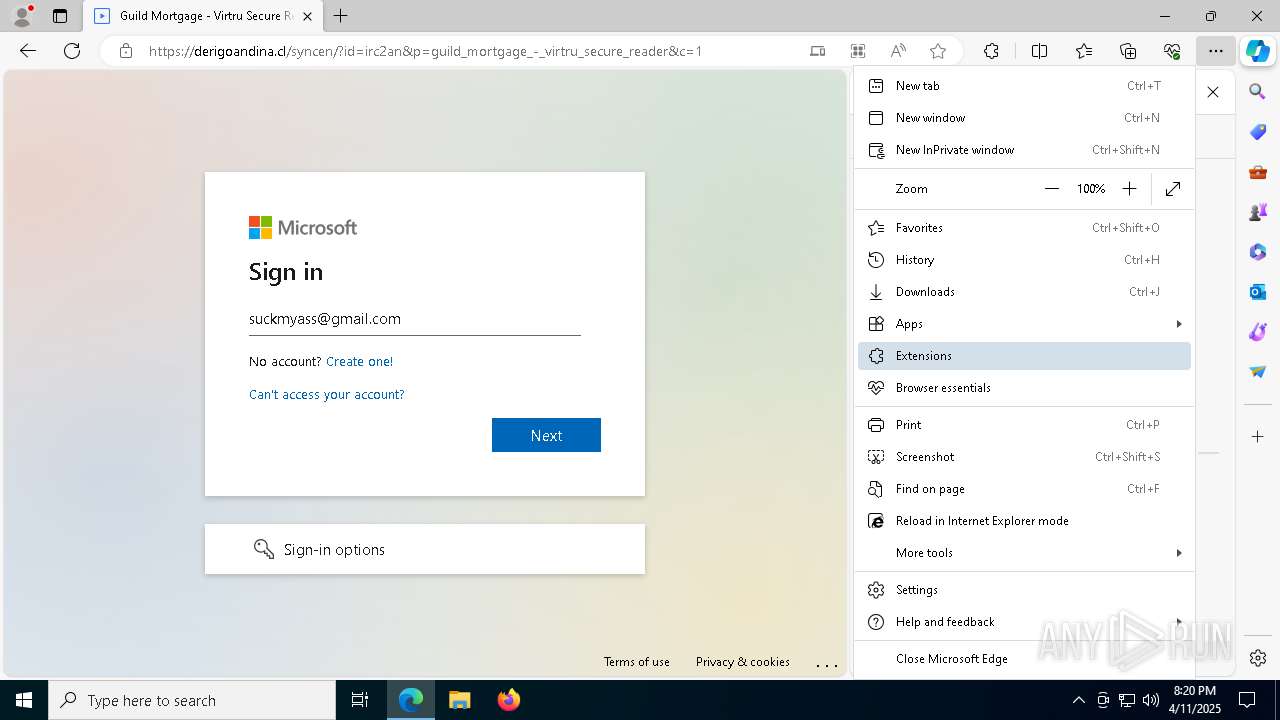The image size is (1280, 720).
Task: View site information lock icon
Action: (126, 51)
